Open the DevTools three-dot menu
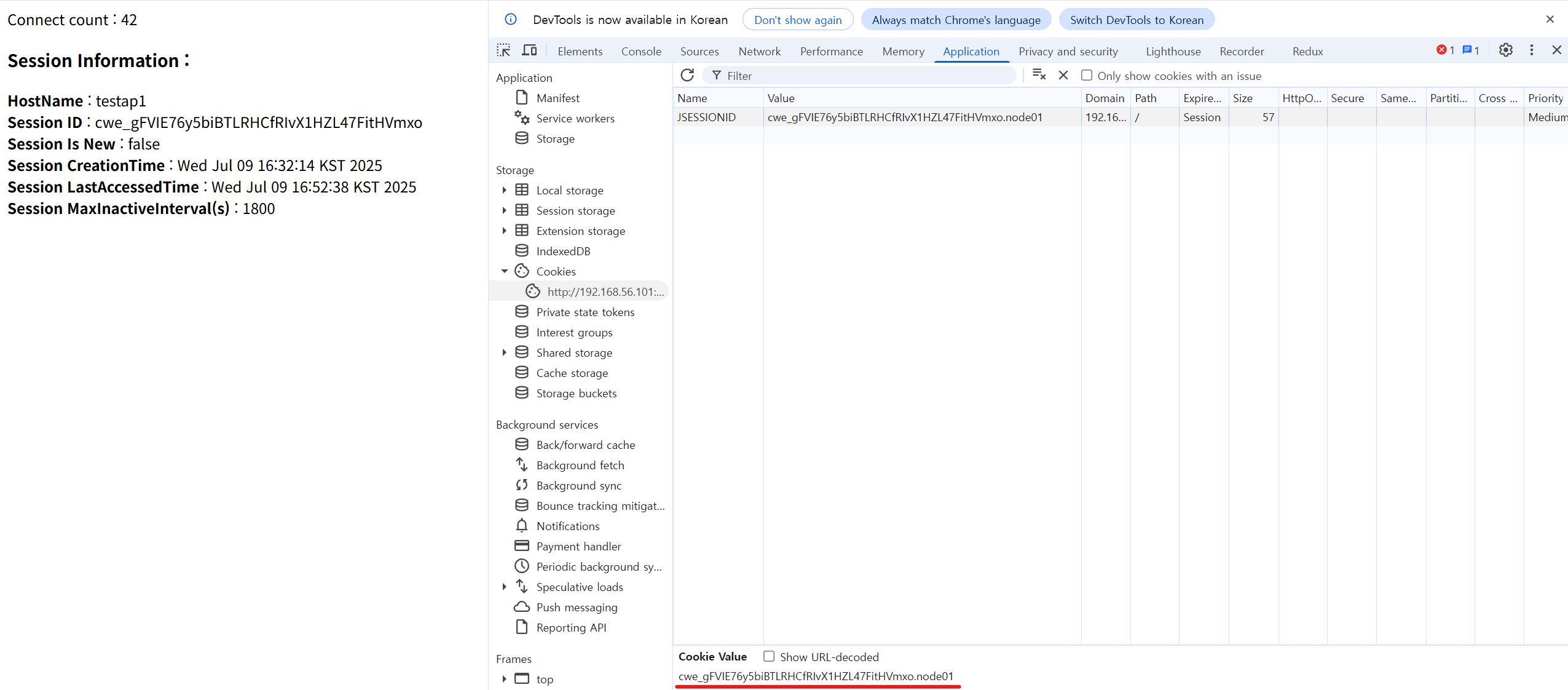1568x690 pixels. coord(1532,50)
